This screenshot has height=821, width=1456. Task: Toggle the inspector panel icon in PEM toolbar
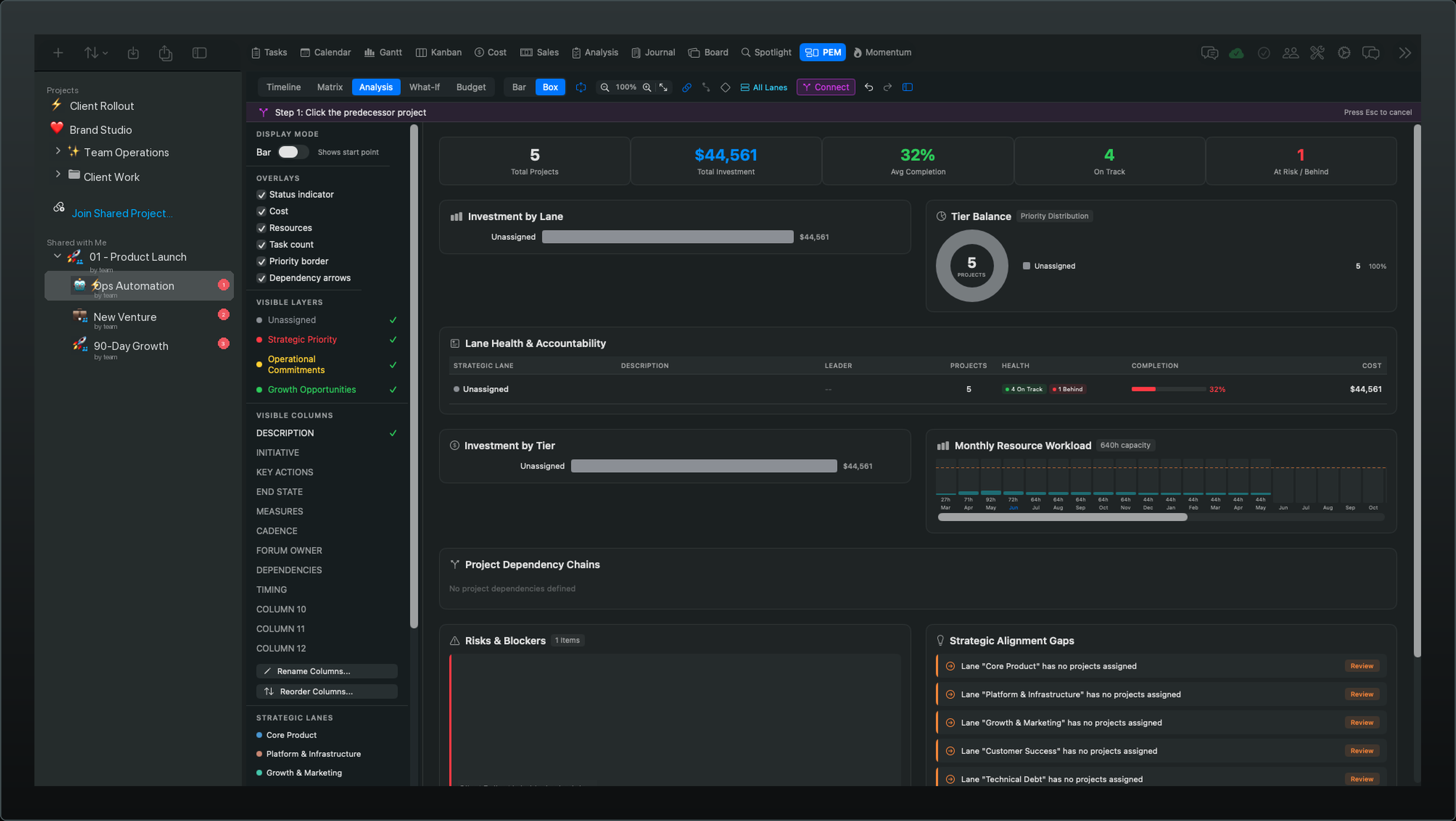(908, 87)
